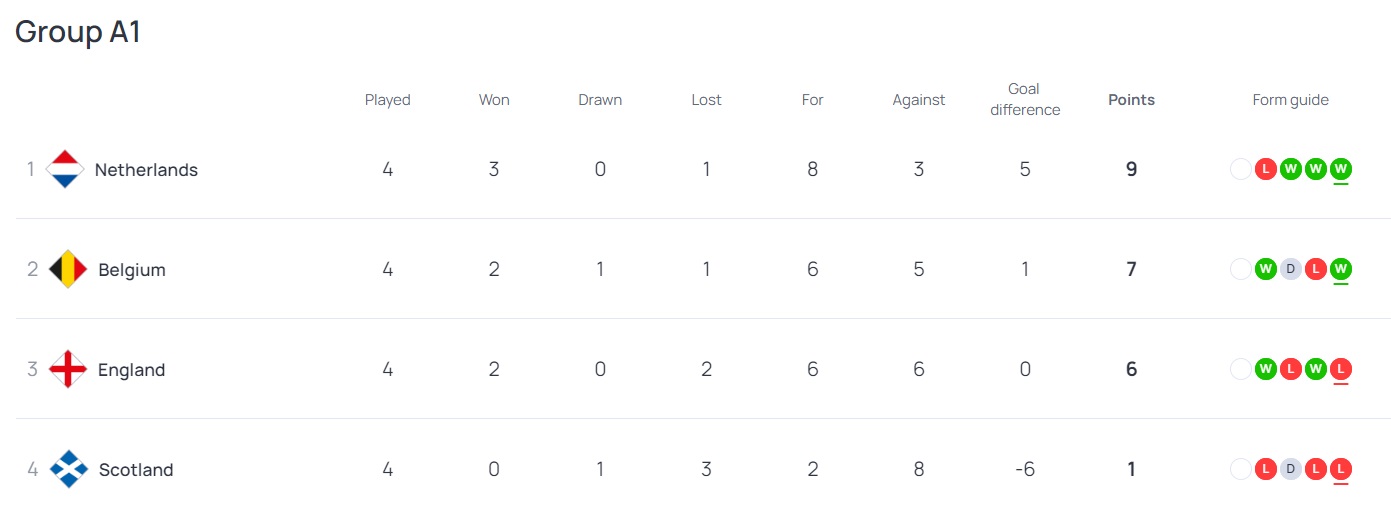
Task: Open the Scotland team link
Action: click(136, 470)
